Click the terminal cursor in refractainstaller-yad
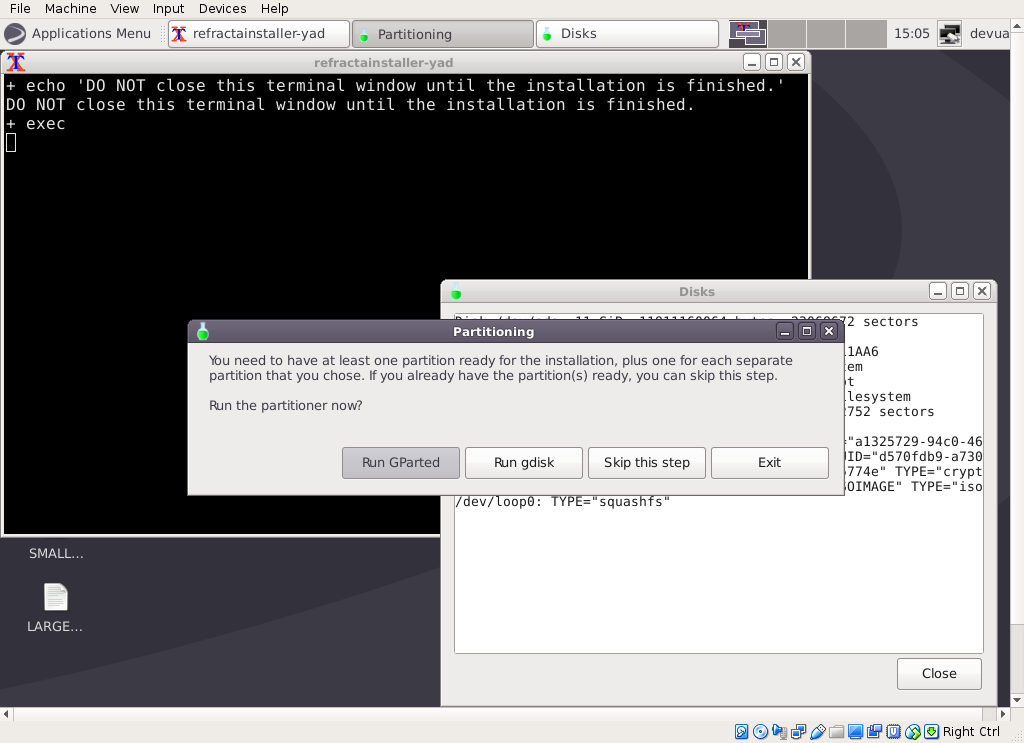Image resolution: width=1024 pixels, height=743 pixels. coord(10,142)
